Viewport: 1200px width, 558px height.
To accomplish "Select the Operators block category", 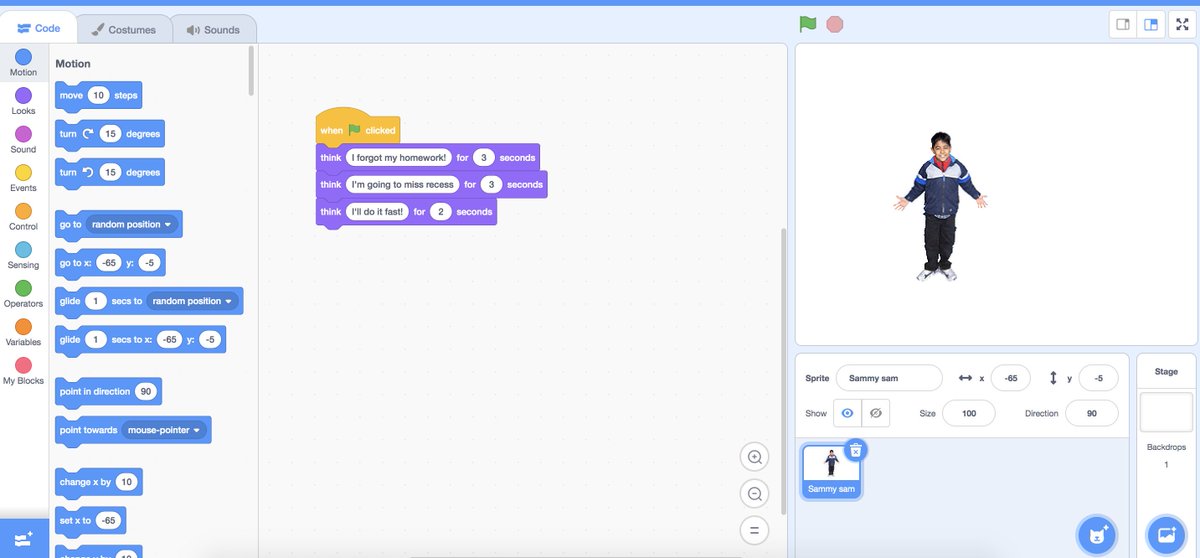I will [x=23, y=294].
